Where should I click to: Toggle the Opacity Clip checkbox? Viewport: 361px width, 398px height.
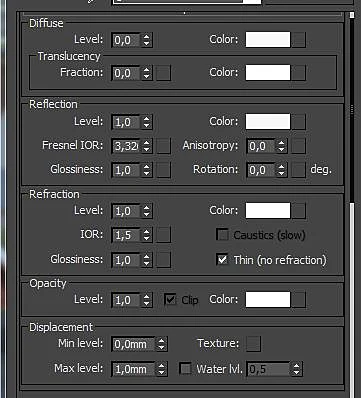(170, 300)
